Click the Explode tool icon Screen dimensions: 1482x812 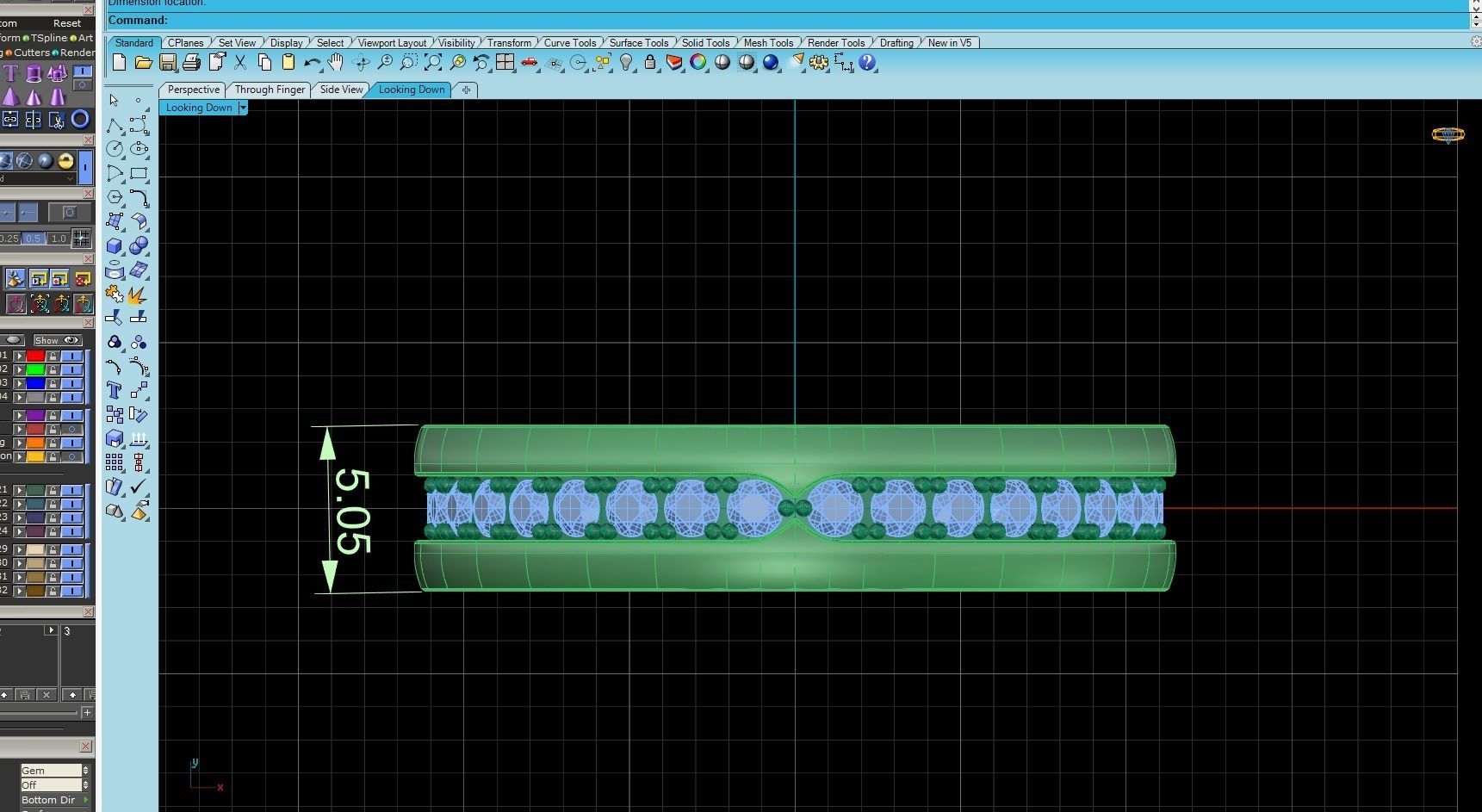[x=139, y=294]
